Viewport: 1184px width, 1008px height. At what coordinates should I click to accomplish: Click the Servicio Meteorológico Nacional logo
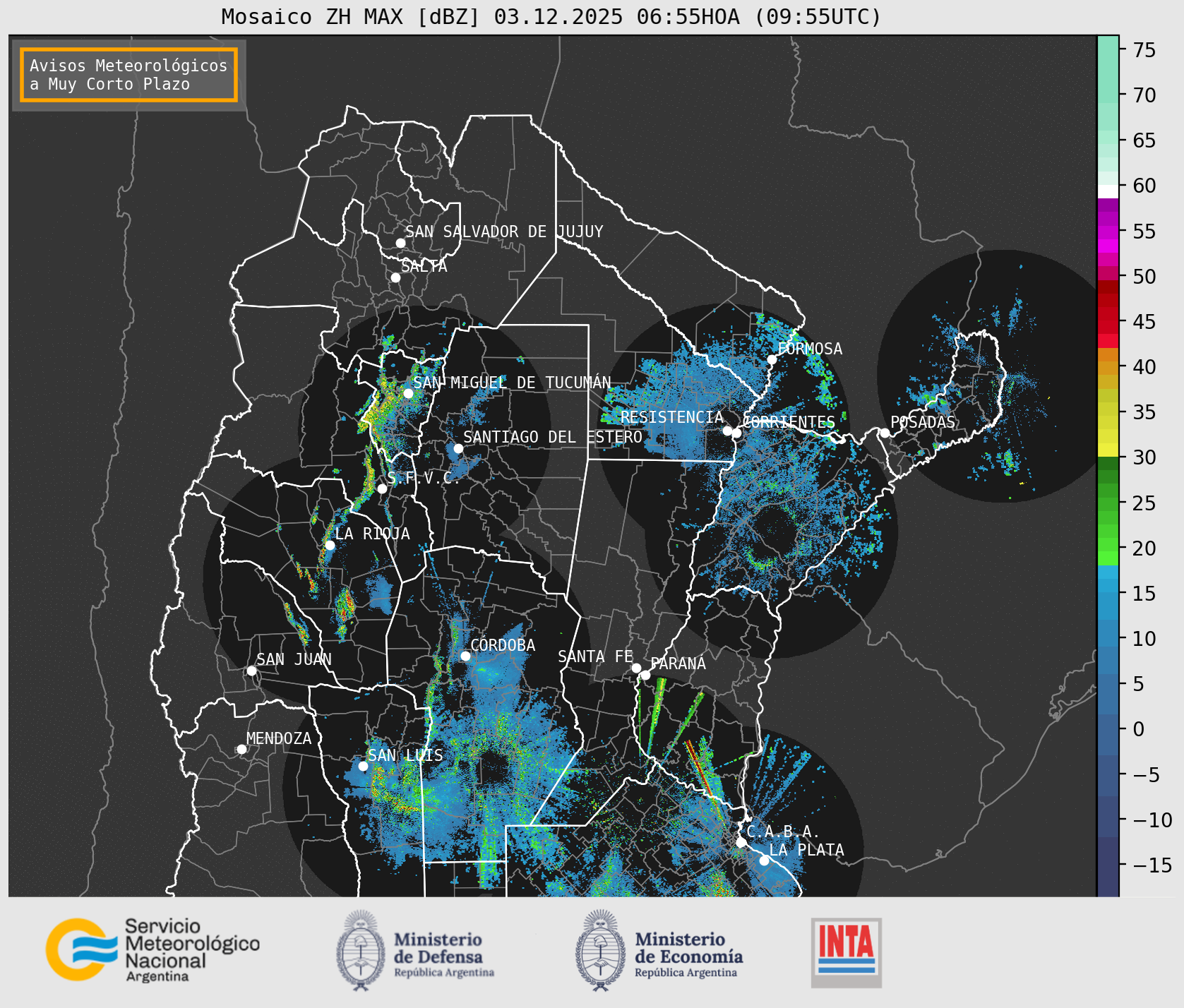[x=153, y=949]
